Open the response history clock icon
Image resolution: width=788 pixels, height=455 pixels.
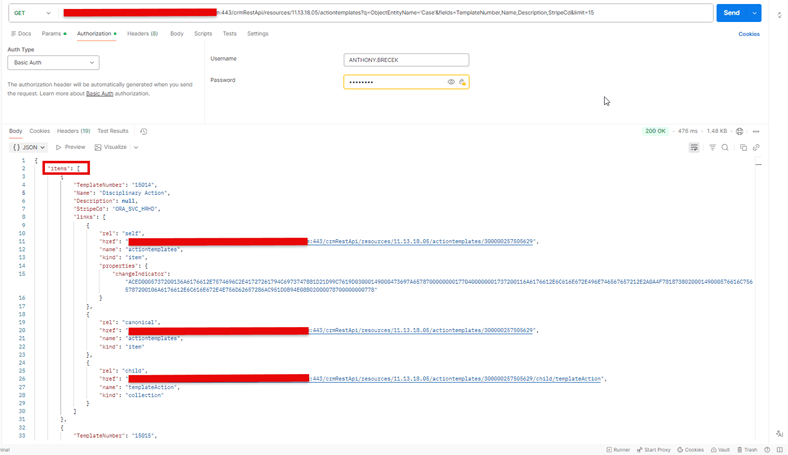144,131
